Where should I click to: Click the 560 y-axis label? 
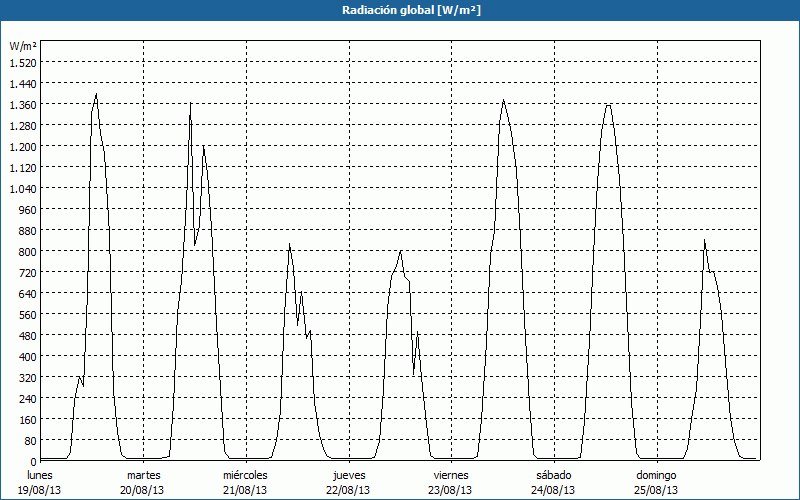(28, 315)
